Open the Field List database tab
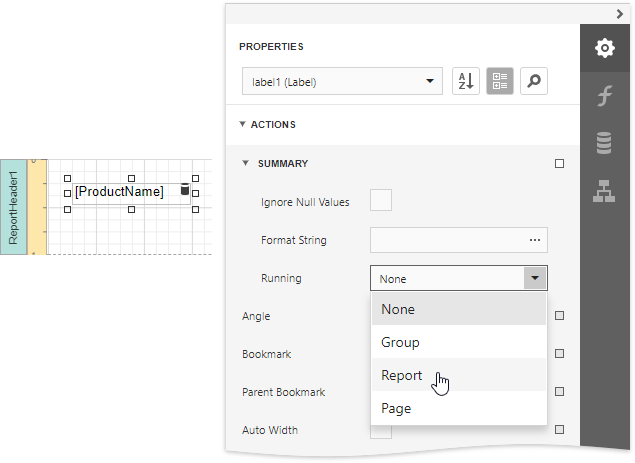Viewport: 635px width, 463px height. tap(604, 144)
